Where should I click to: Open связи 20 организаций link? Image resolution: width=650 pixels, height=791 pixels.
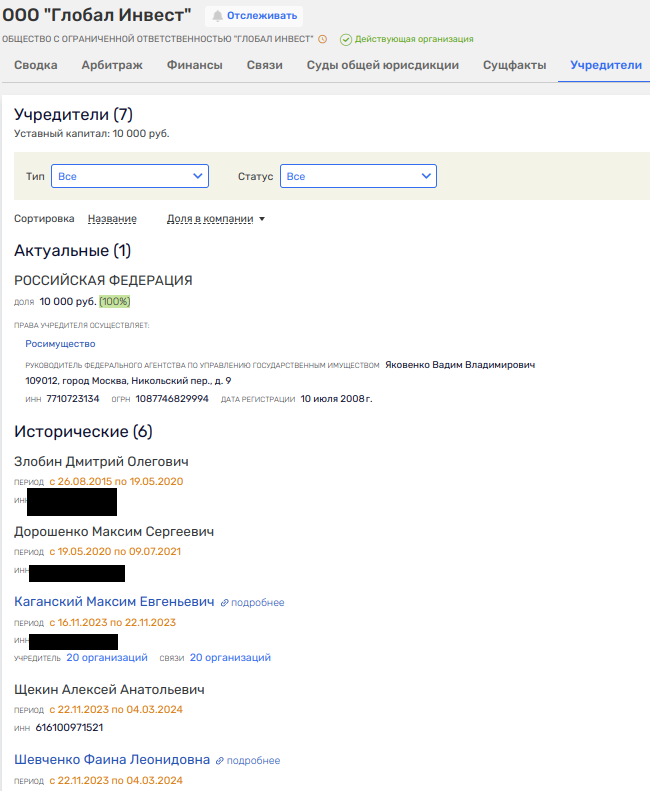[230, 658]
